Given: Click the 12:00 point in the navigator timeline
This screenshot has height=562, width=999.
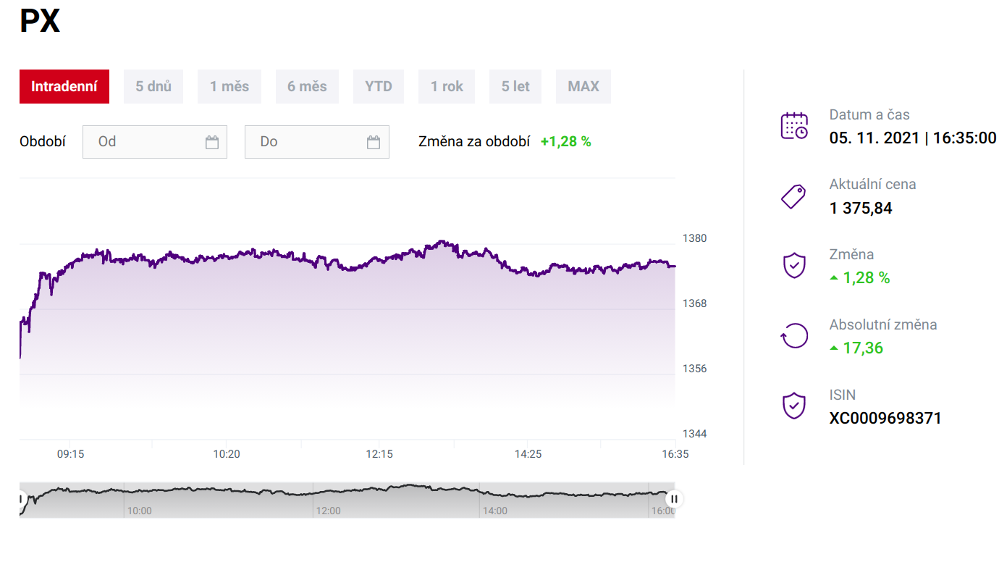Looking at the screenshot, I should pyautogui.click(x=328, y=509).
